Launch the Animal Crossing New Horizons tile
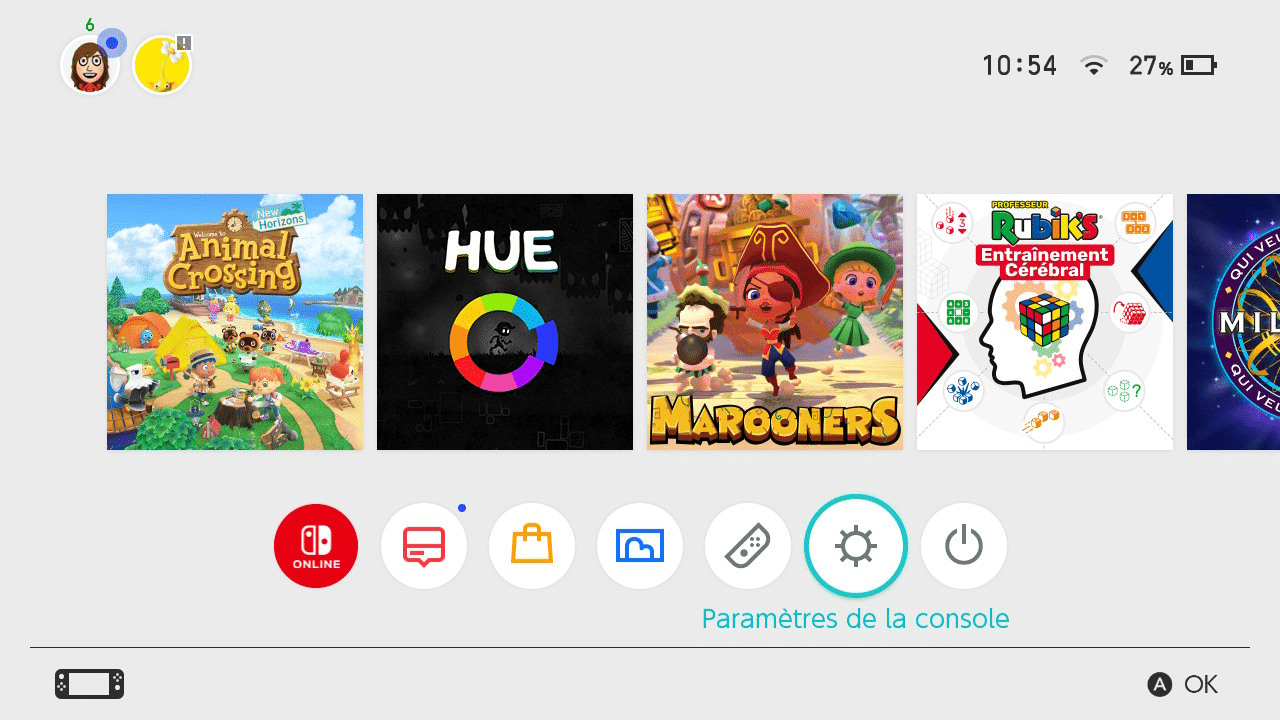Viewport: 1280px width, 720px height. [x=235, y=322]
